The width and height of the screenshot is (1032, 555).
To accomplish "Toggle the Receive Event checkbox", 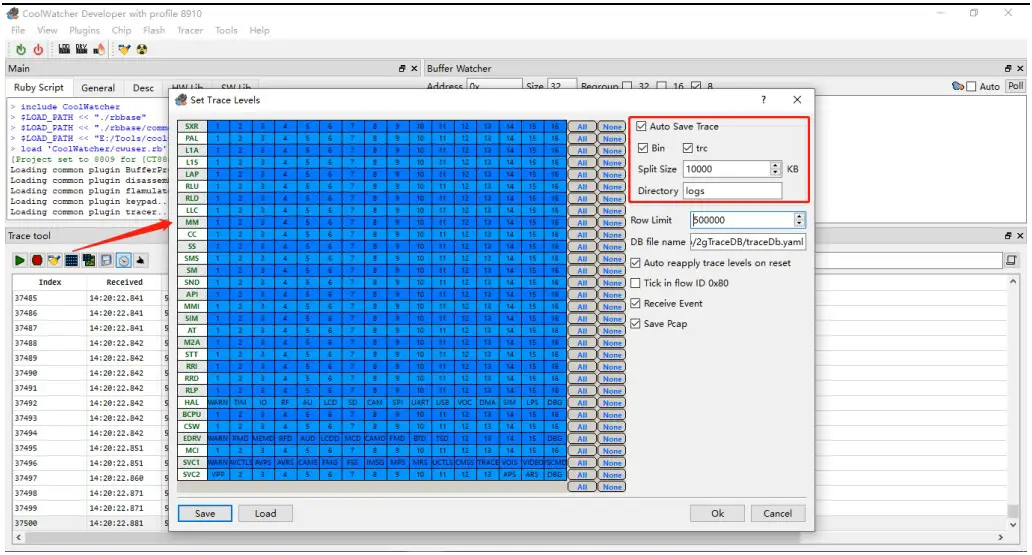I will tap(635, 304).
